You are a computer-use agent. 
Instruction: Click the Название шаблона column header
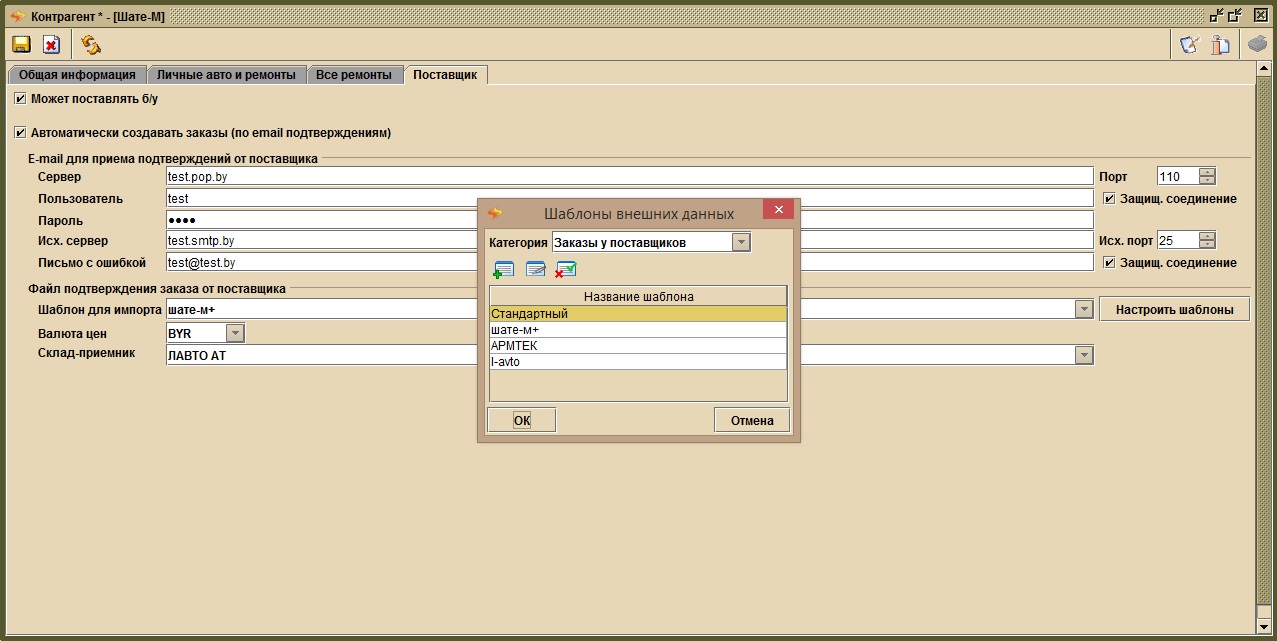(x=638, y=296)
